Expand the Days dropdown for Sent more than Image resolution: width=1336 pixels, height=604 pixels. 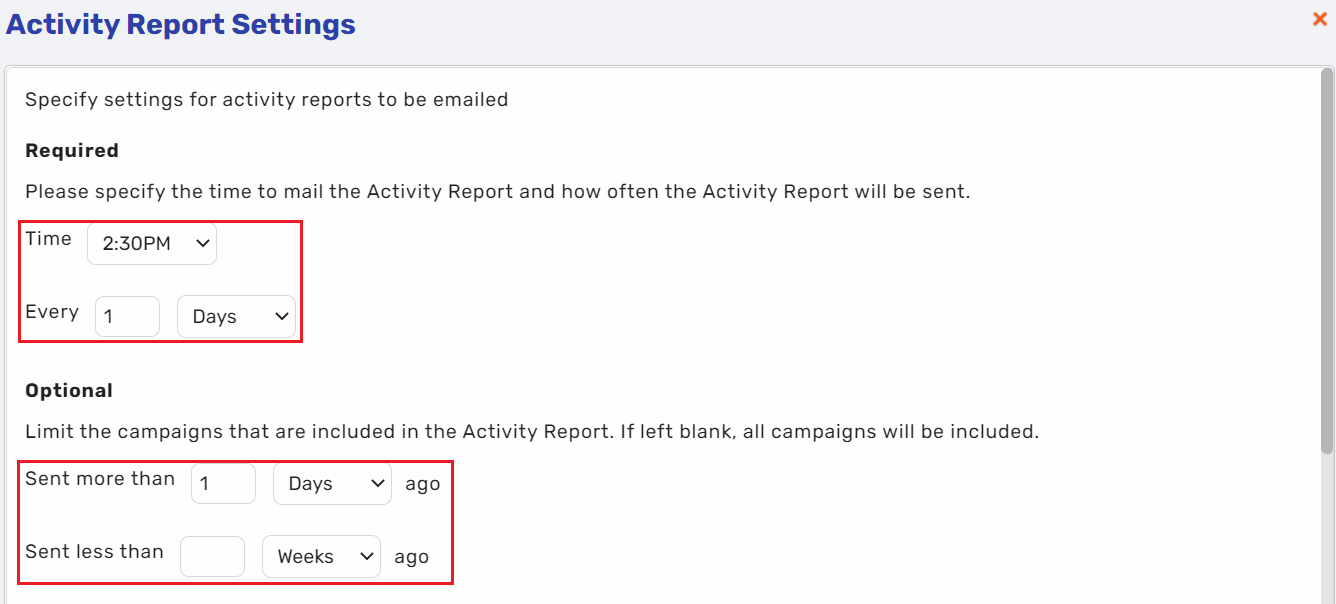click(x=332, y=483)
